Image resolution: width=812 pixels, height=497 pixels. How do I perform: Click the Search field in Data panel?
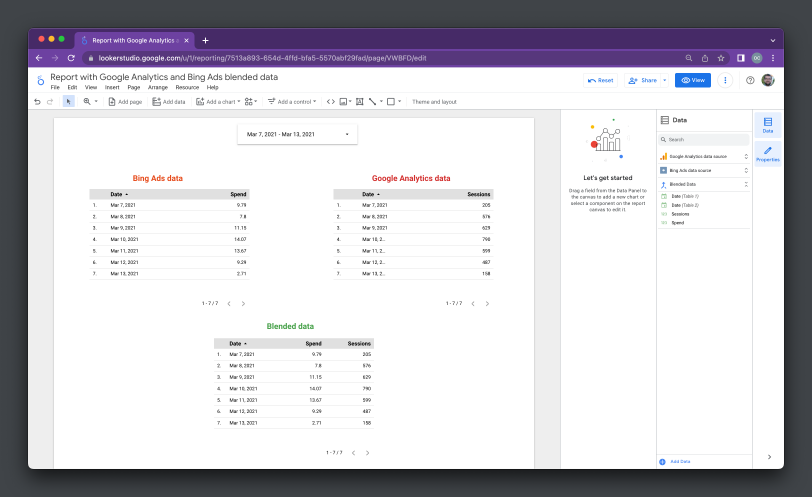(704, 140)
